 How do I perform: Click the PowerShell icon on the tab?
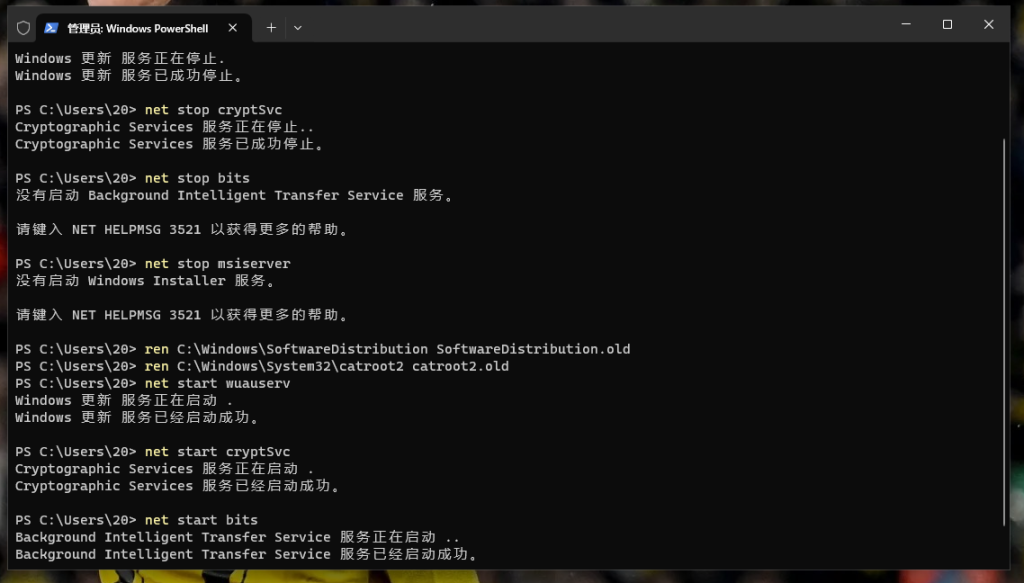tap(51, 28)
